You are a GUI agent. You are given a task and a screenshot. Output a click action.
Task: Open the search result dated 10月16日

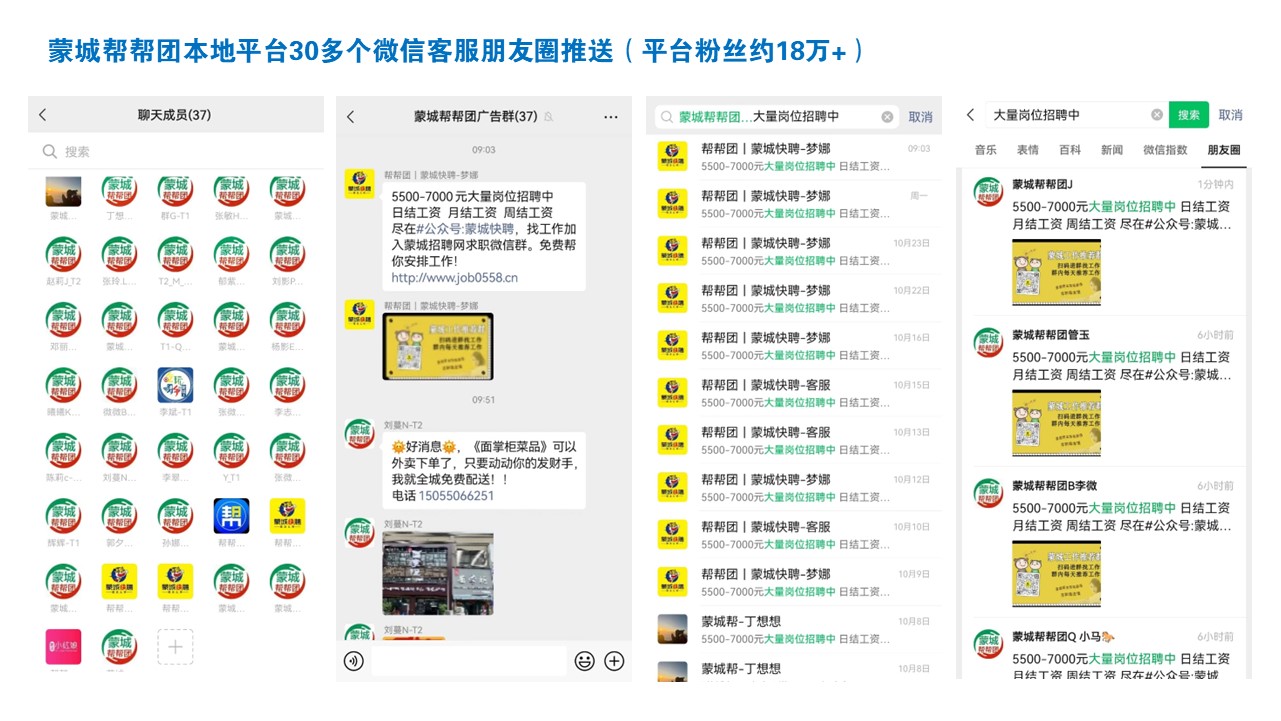coord(794,346)
